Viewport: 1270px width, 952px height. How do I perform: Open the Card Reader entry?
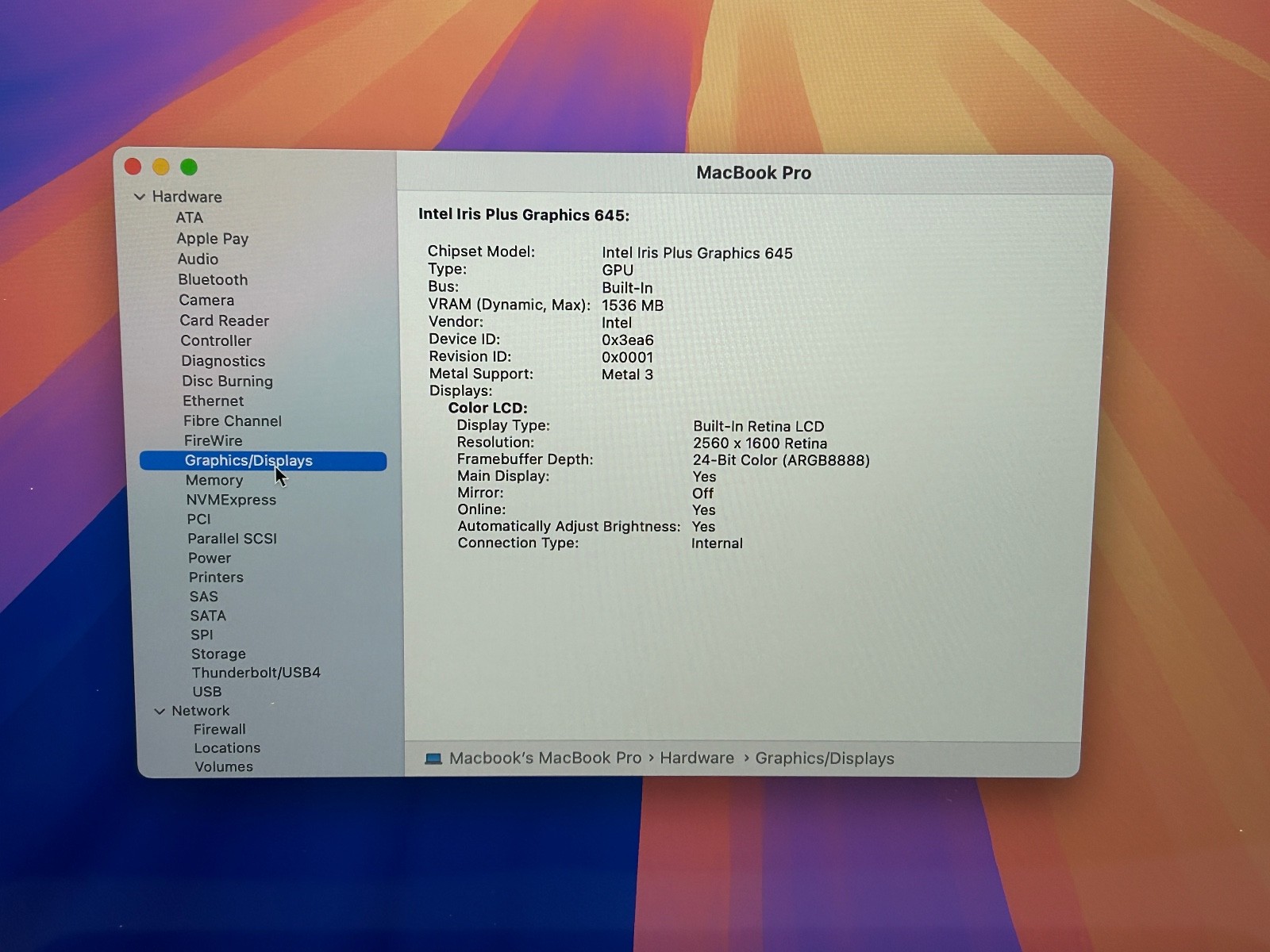(x=224, y=321)
